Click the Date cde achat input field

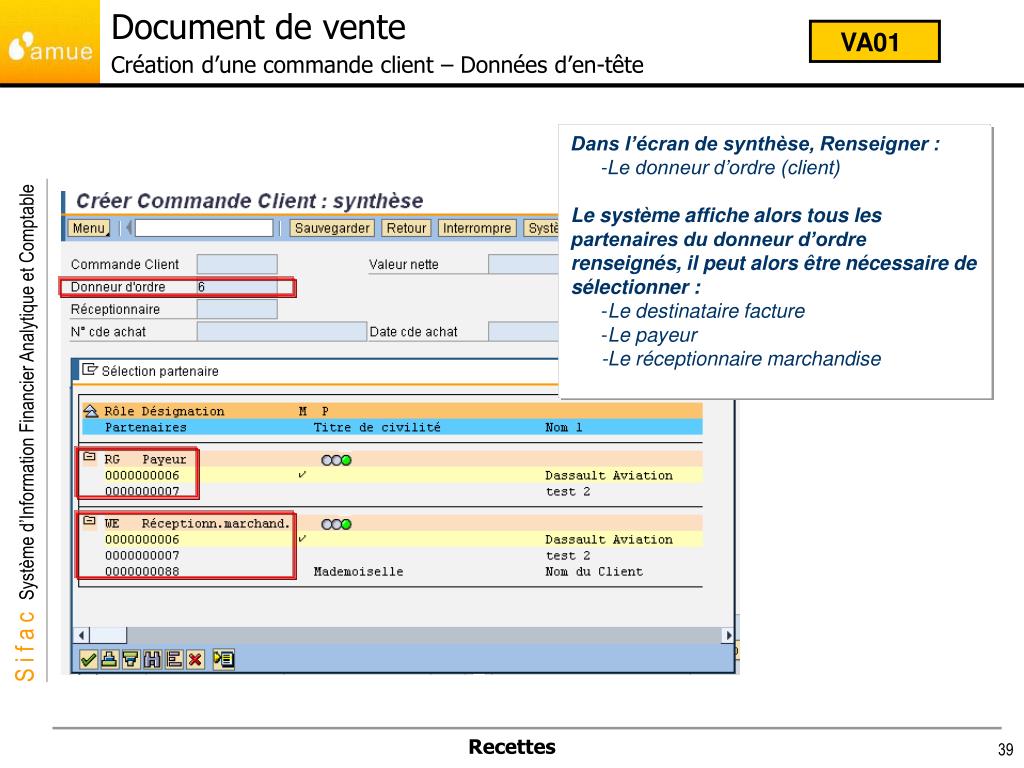point(524,332)
